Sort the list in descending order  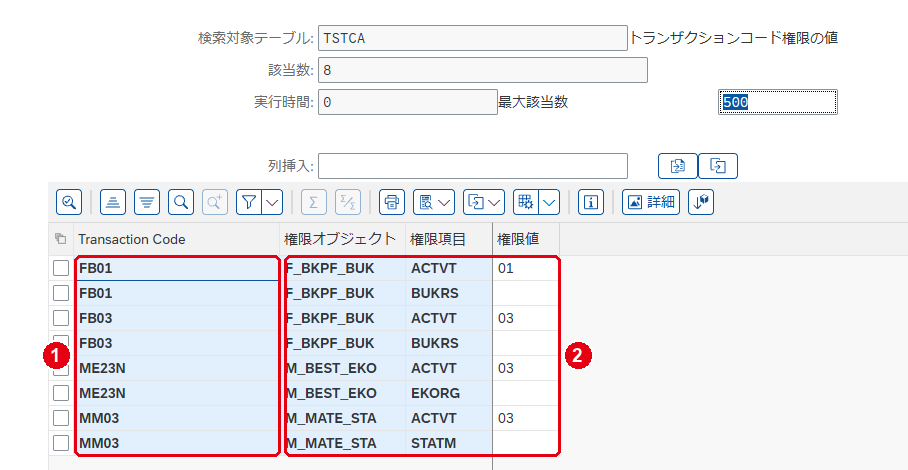tap(147, 202)
